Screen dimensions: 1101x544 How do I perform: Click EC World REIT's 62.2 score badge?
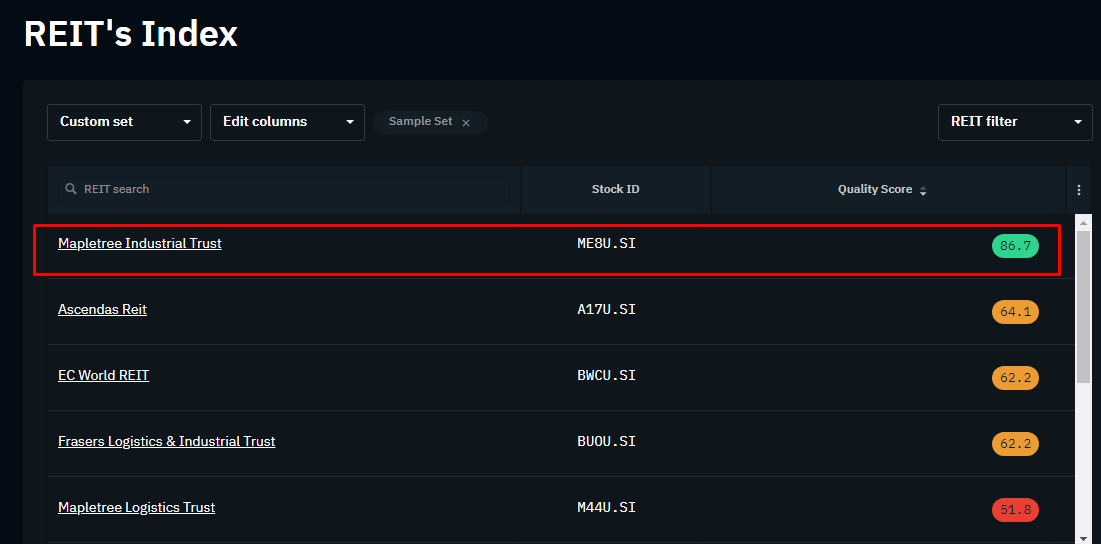(1015, 378)
